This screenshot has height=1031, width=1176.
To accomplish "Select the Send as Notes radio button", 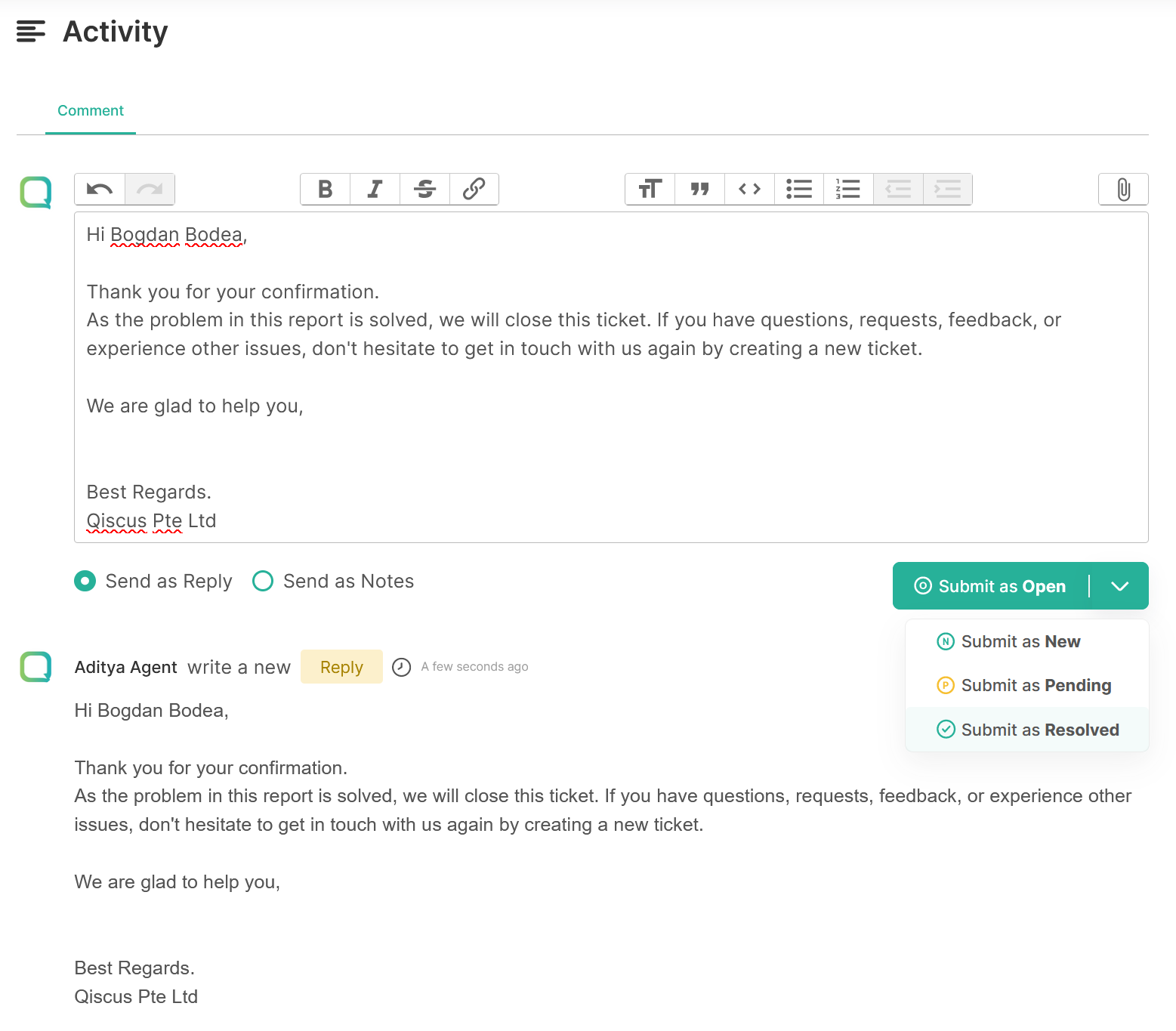I will 263,581.
